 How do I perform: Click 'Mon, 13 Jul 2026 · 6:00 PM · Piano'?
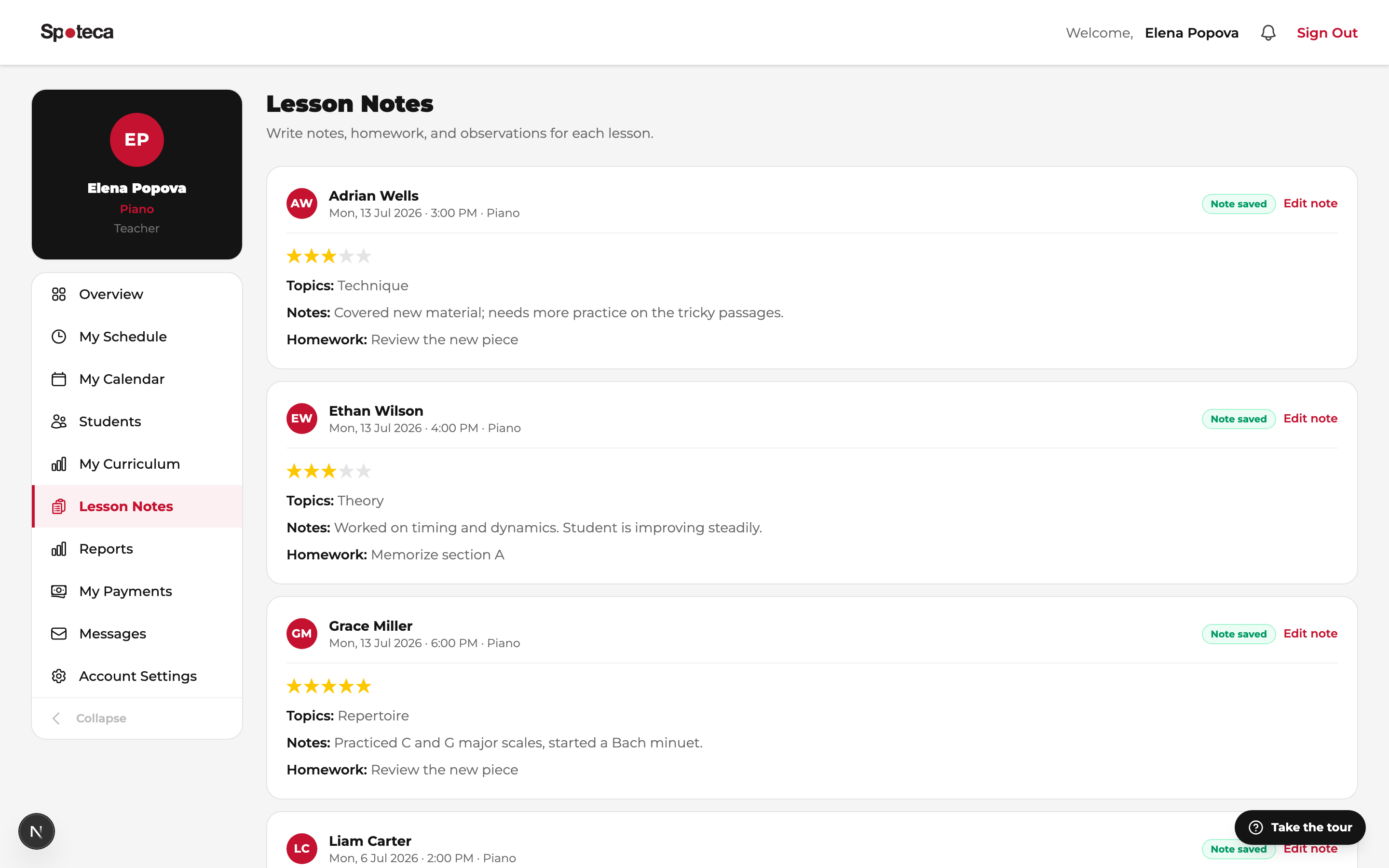coord(425,643)
